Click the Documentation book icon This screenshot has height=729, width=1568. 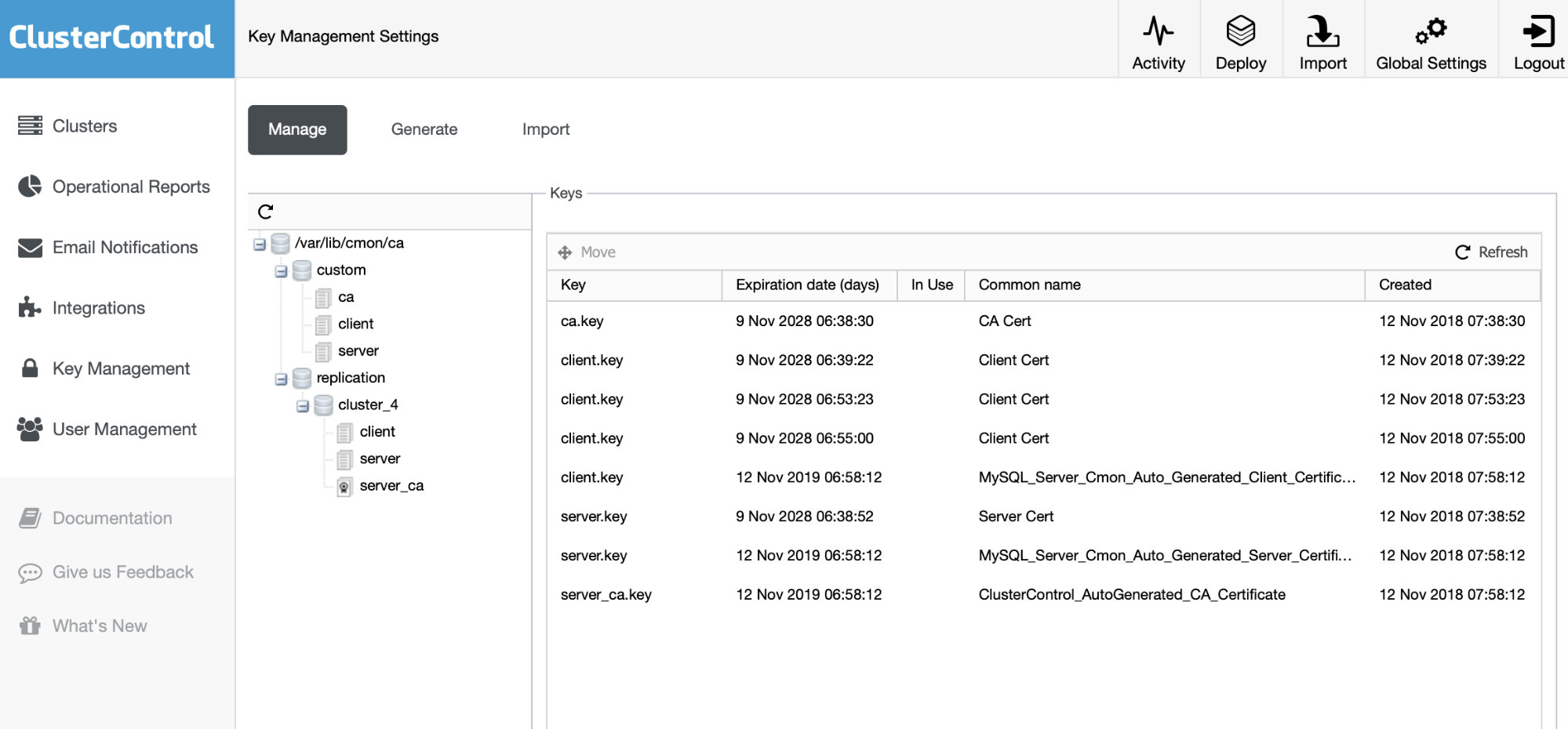[30, 518]
